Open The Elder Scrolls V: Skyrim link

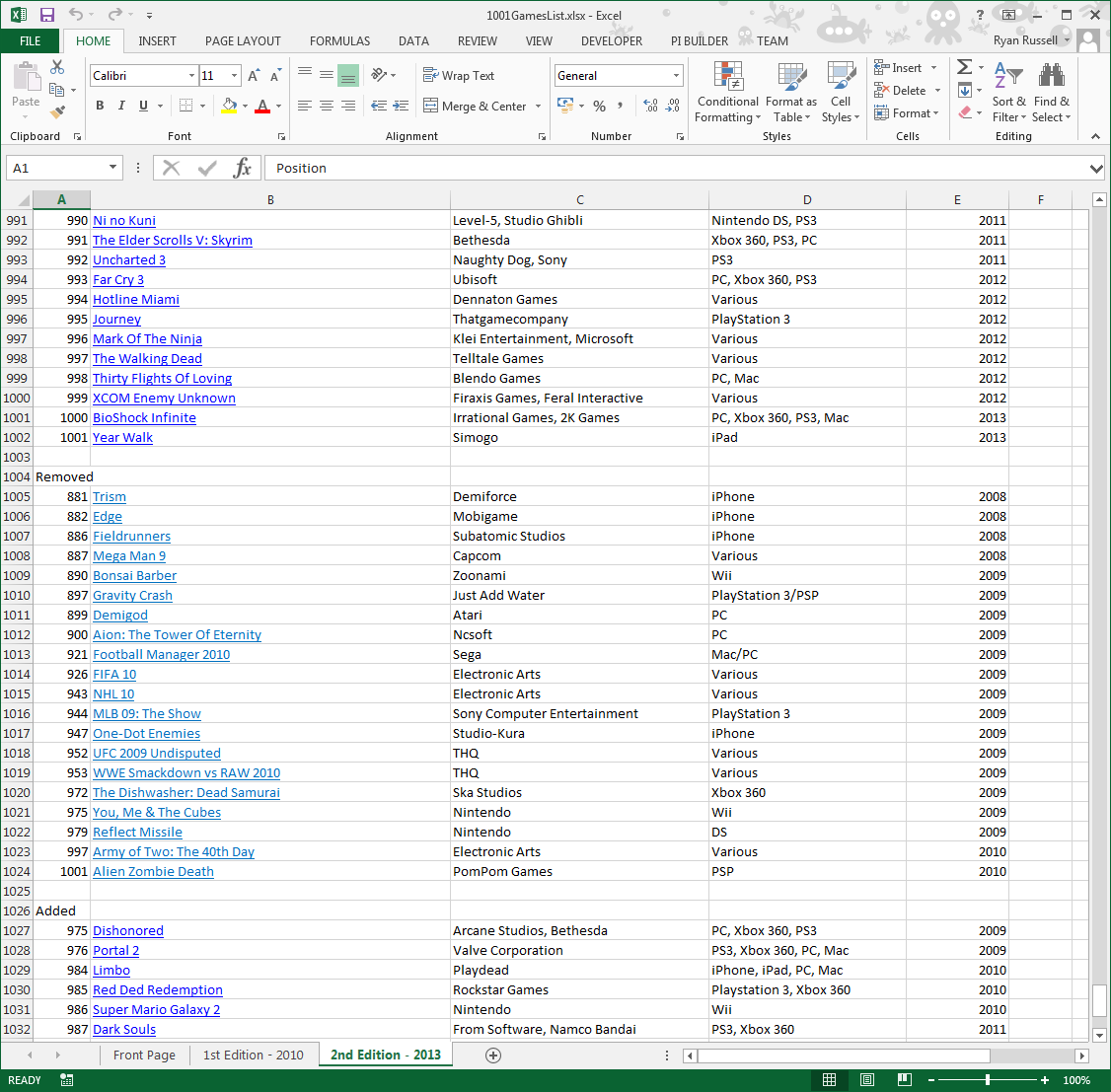(173, 240)
